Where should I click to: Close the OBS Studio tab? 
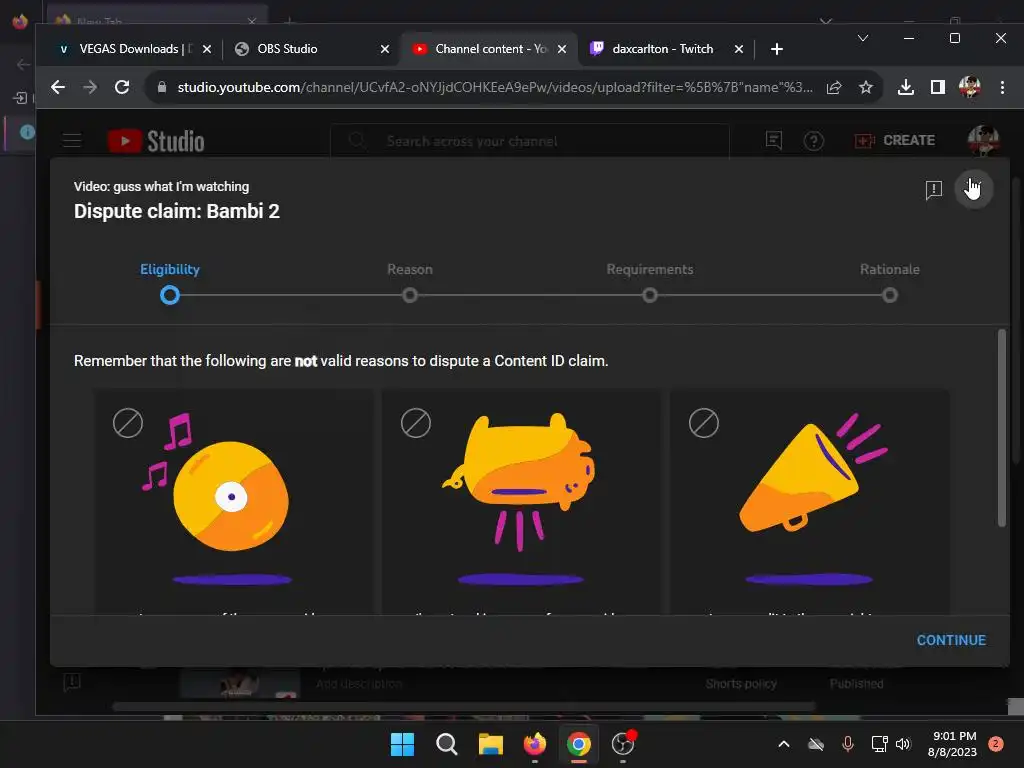click(385, 49)
